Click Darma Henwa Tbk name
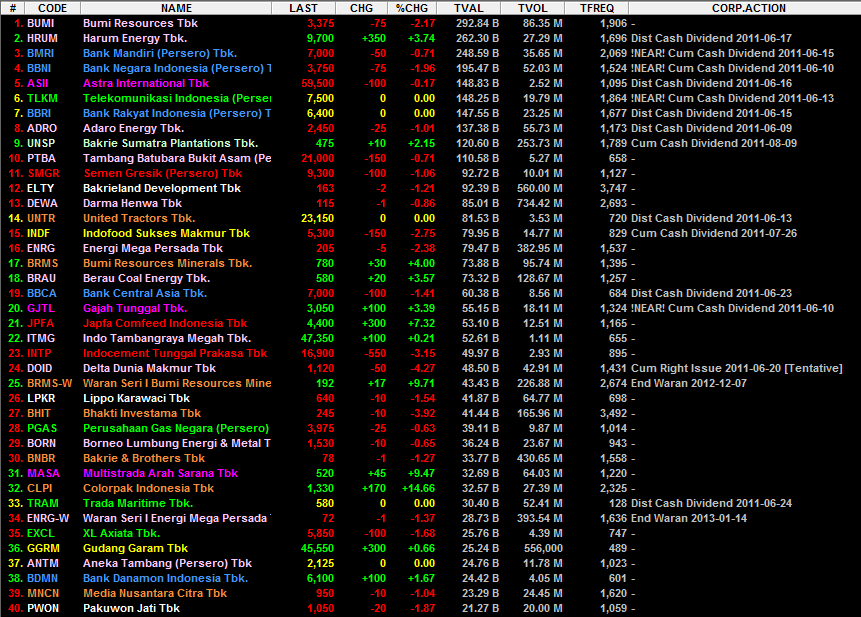The width and height of the screenshot is (861, 617). (132, 203)
